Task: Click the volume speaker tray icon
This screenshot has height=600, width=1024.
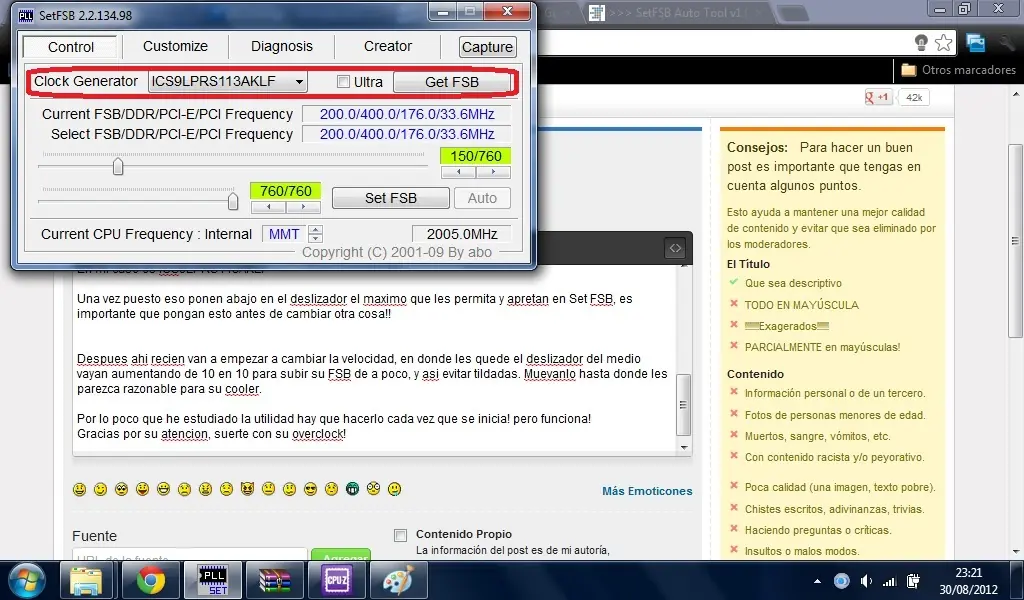Action: pos(866,581)
